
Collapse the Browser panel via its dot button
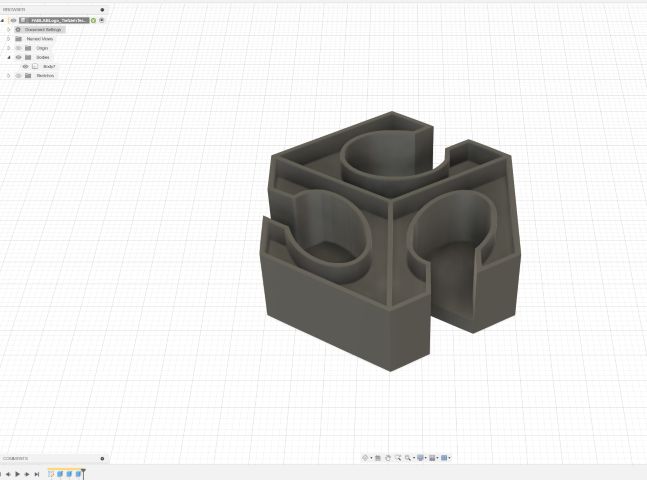click(102, 9)
